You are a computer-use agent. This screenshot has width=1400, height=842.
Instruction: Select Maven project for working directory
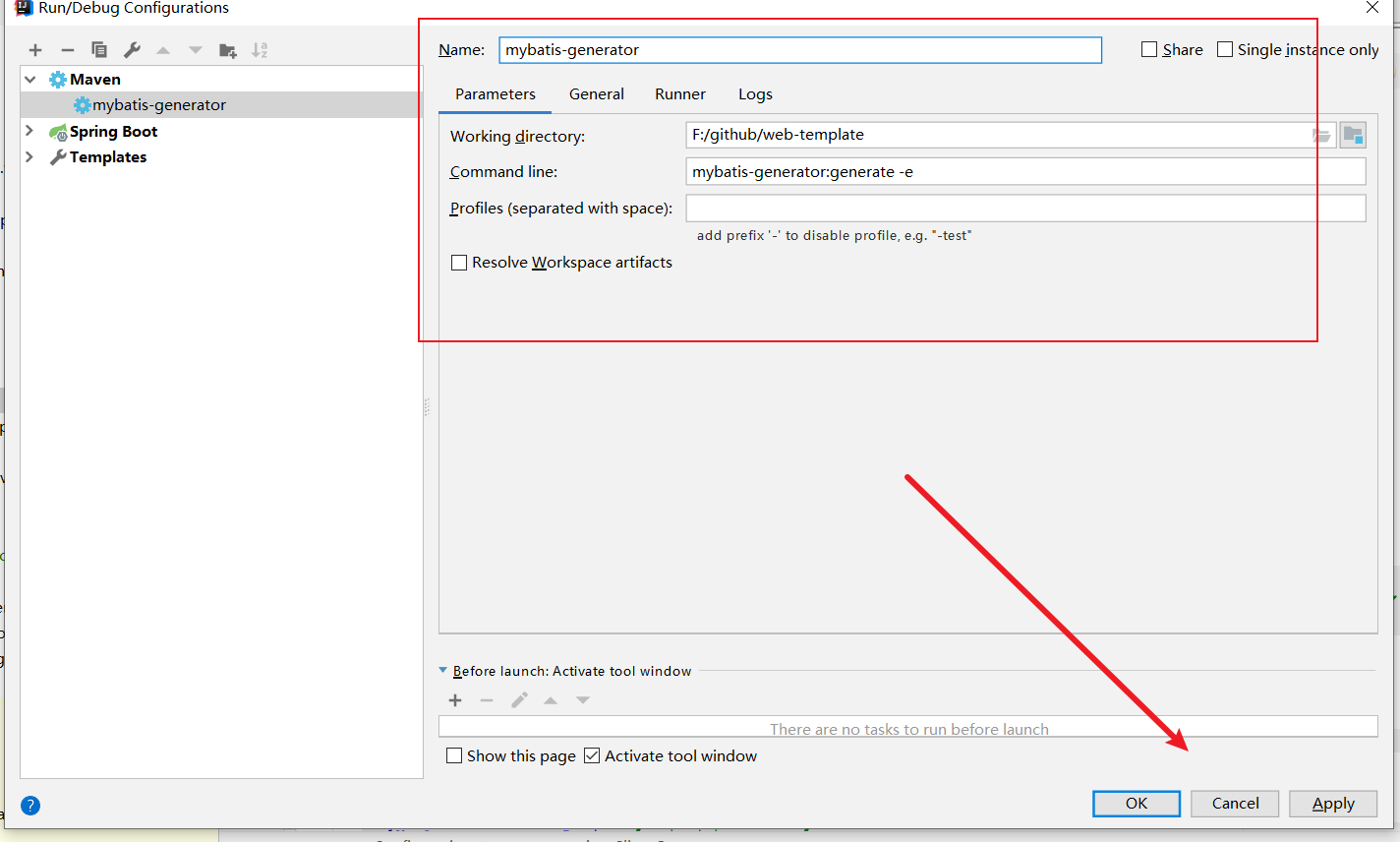click(x=1353, y=136)
